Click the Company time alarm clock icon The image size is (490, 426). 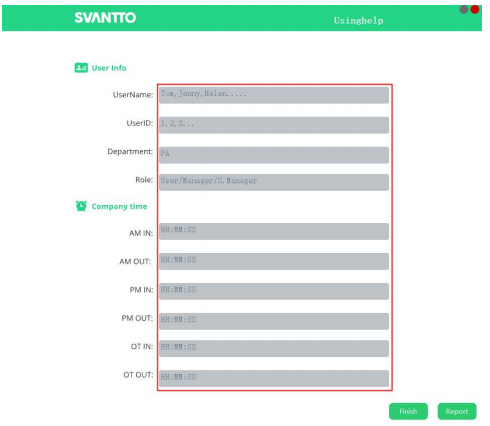(x=81, y=206)
